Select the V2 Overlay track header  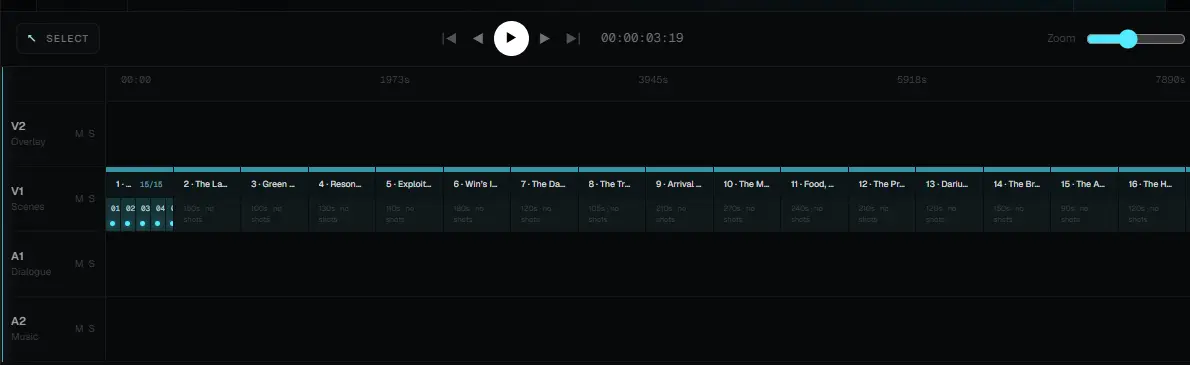(x=54, y=134)
